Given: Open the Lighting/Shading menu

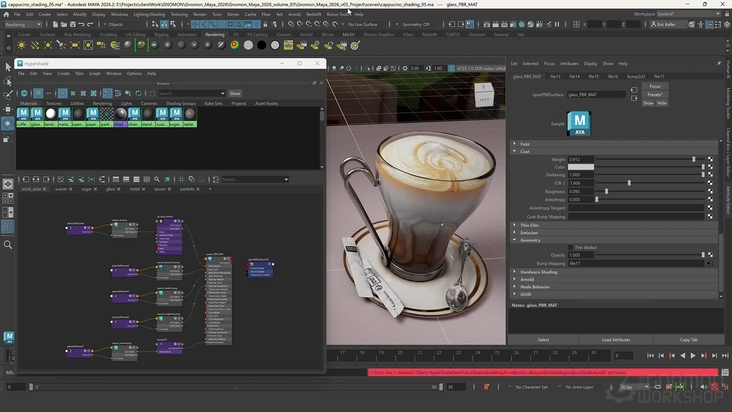Looking at the screenshot, I should click(x=148, y=14).
